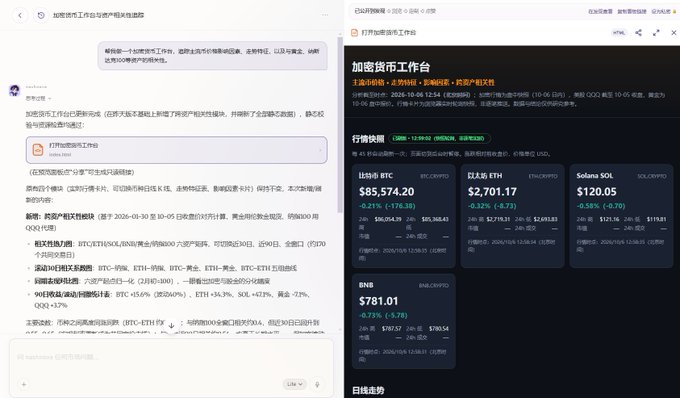Click the $781.01 BNB price
The image size is (680, 398).
pos(378,301)
